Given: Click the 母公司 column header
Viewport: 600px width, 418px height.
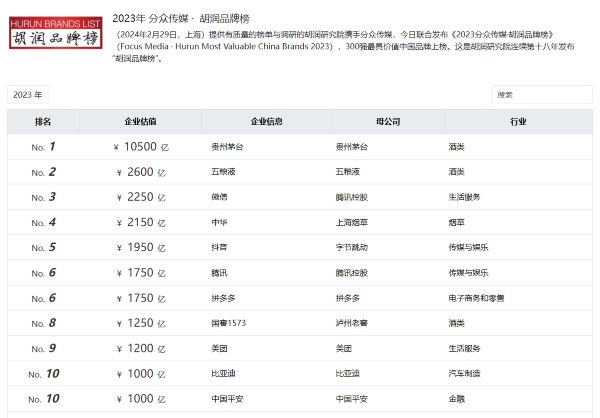Looking at the screenshot, I should pos(388,122).
